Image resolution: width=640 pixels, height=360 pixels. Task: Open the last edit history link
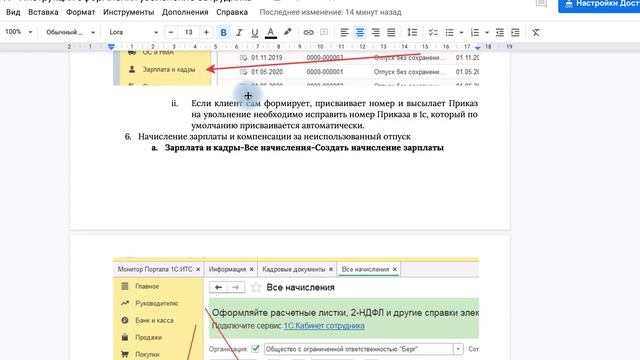click(x=331, y=12)
